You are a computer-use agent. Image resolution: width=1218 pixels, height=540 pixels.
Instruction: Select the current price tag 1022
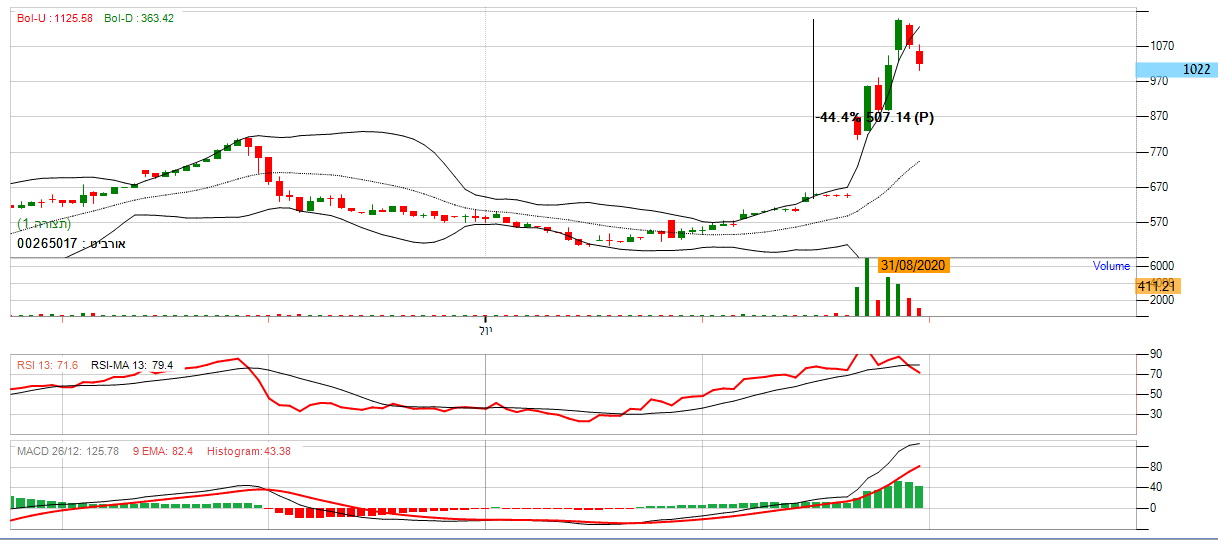click(x=1176, y=70)
